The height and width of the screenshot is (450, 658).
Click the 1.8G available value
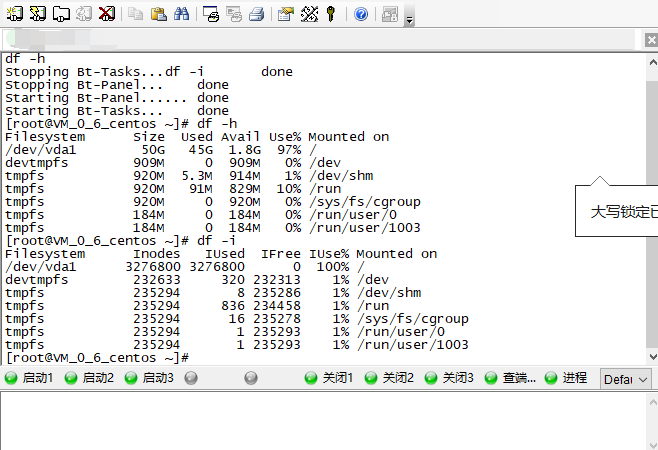click(245, 150)
